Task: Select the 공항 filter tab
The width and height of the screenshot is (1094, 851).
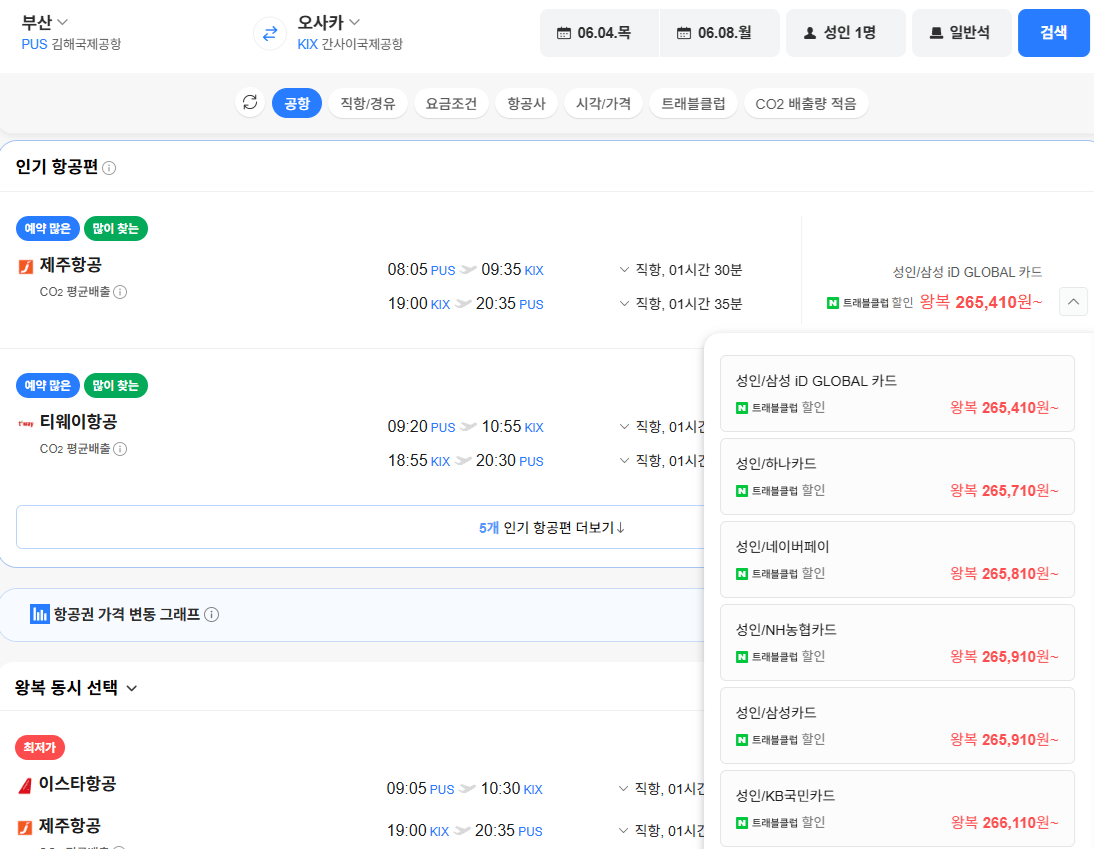Action: click(x=296, y=103)
